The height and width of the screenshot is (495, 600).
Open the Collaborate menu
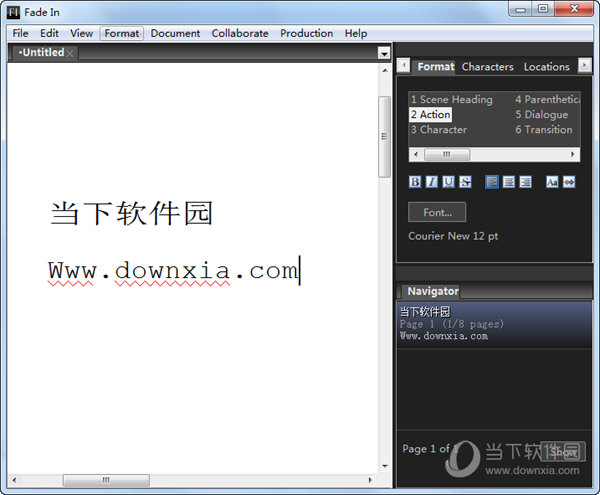point(240,33)
